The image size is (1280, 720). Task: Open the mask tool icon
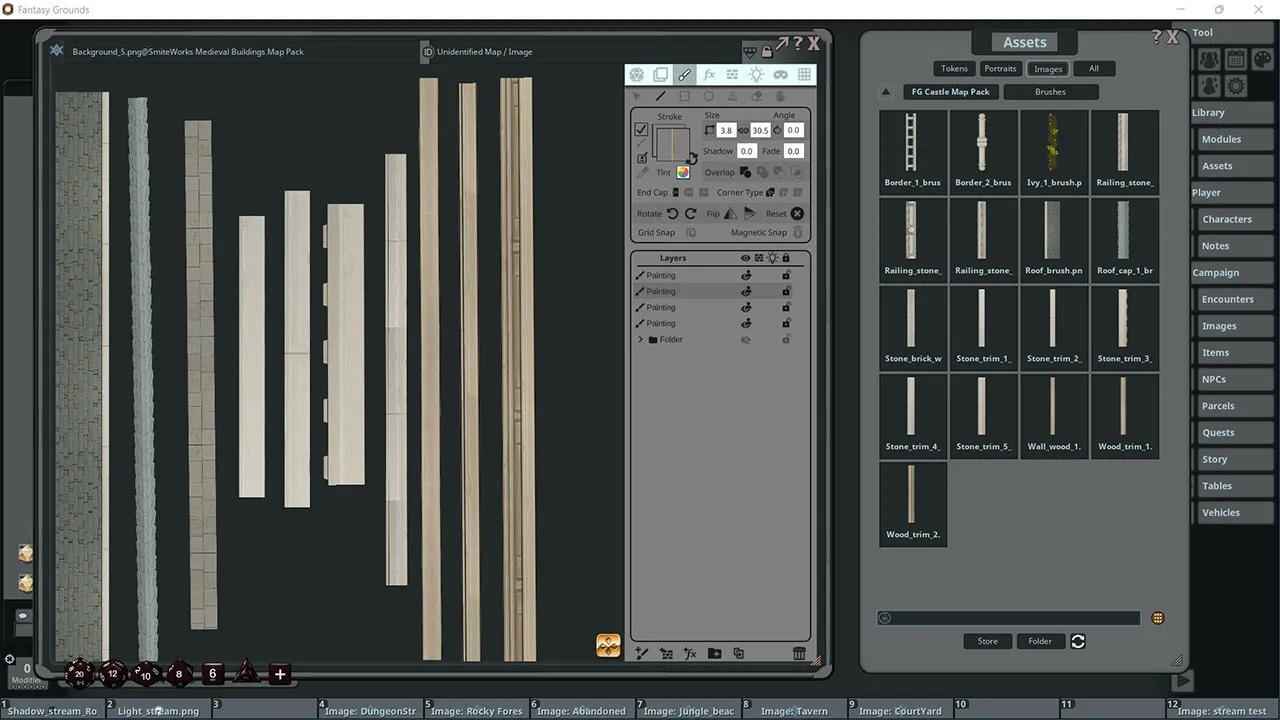(780, 75)
